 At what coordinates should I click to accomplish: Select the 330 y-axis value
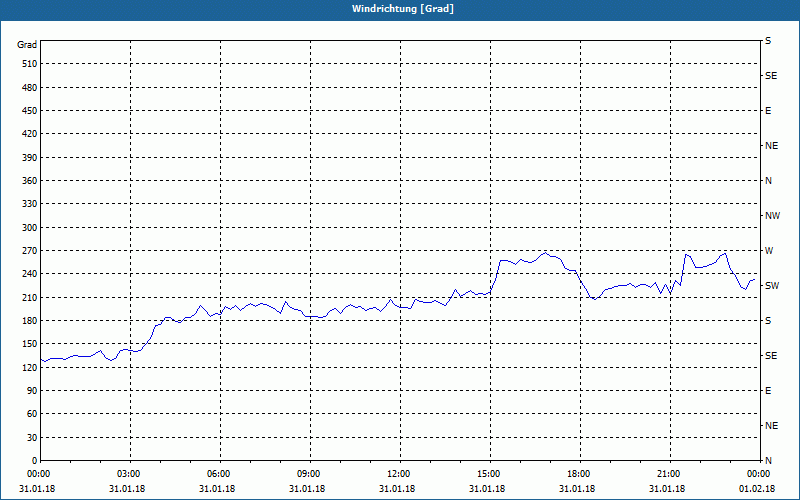click(29, 204)
